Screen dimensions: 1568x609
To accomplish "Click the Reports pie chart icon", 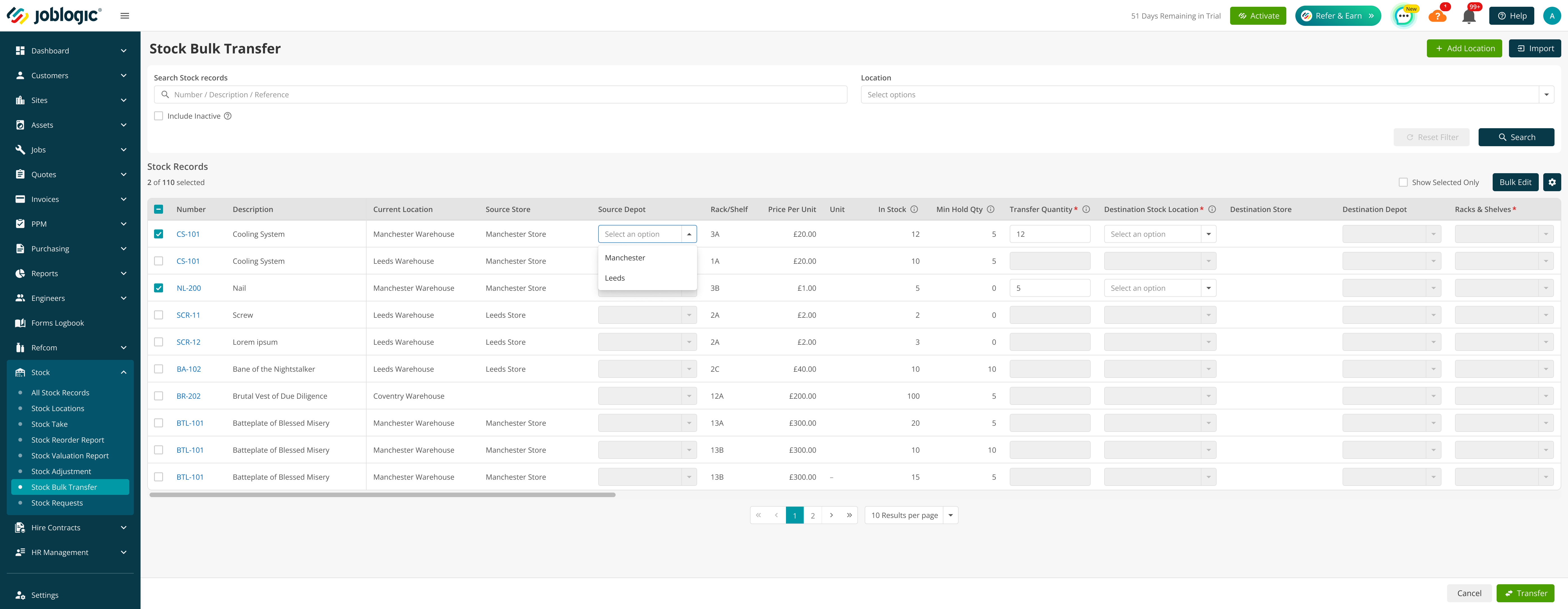I will [20, 274].
